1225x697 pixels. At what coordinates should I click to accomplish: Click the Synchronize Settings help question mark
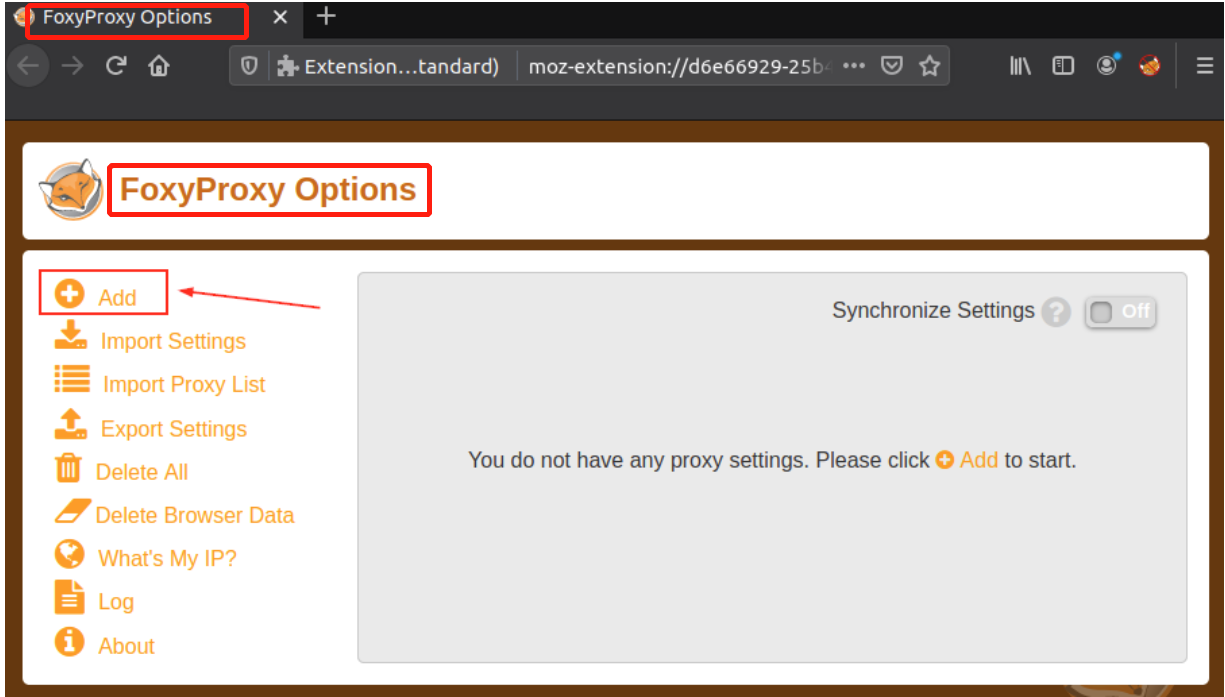coord(1055,313)
